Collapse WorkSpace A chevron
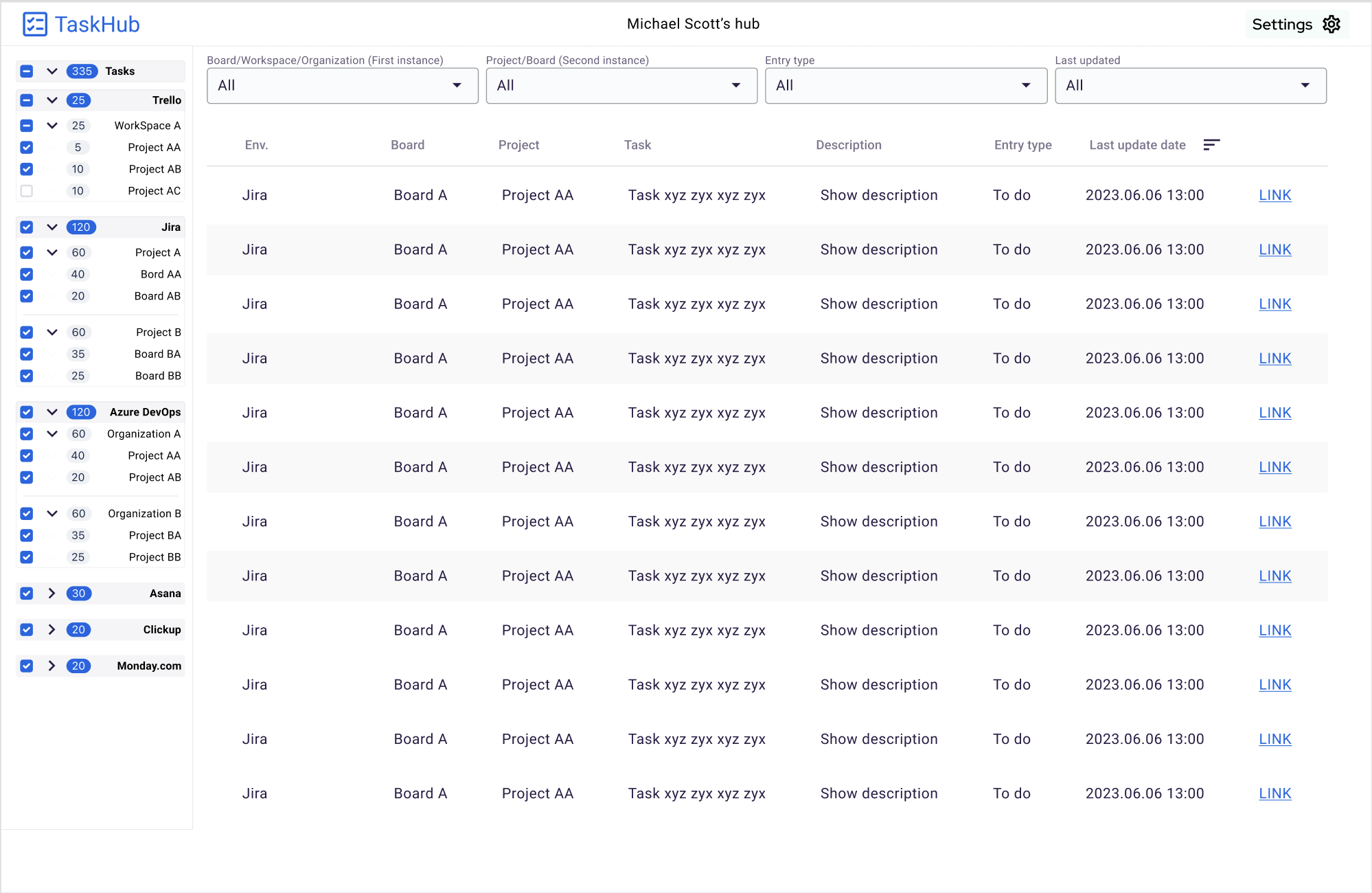The height and width of the screenshot is (893, 1372). 52,126
